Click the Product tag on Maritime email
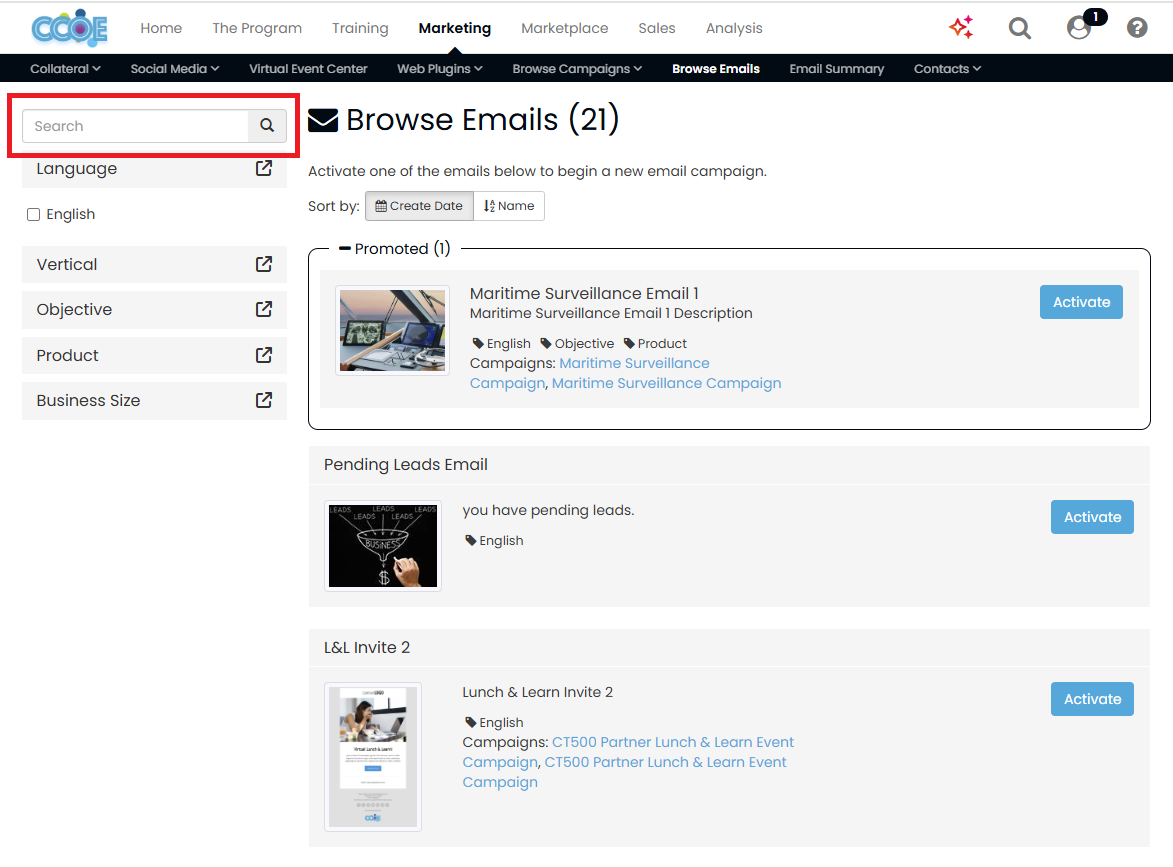1173x867 pixels. tap(655, 343)
